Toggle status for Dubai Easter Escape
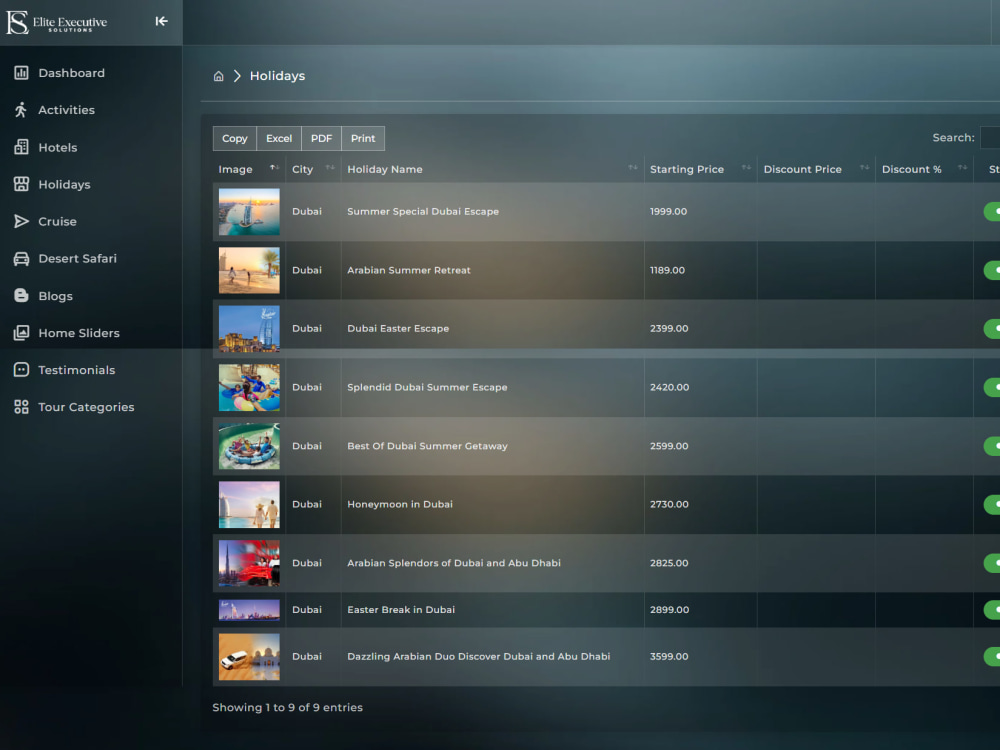This screenshot has height=750, width=1000. pos(992,329)
